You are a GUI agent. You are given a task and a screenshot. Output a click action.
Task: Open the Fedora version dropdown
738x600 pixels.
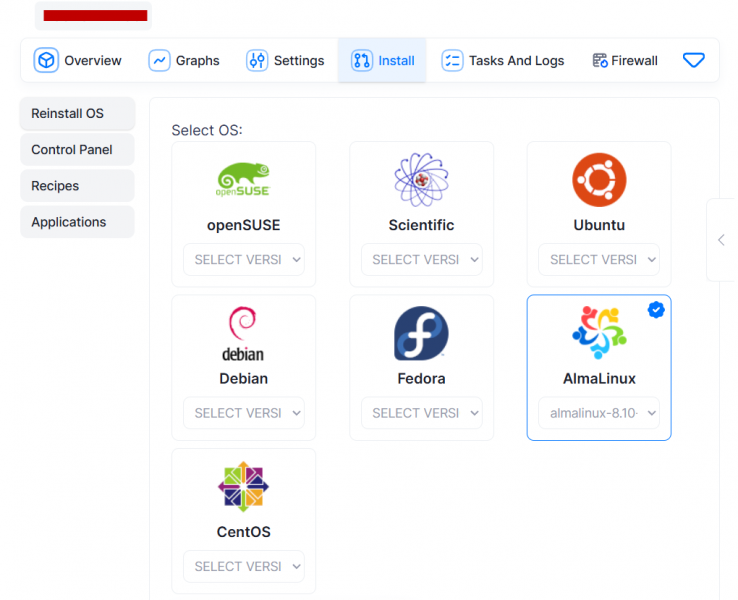422,413
